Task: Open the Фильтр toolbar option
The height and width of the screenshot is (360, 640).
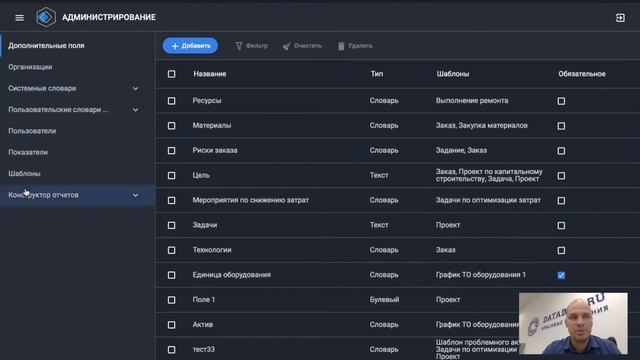Action: click(x=251, y=46)
